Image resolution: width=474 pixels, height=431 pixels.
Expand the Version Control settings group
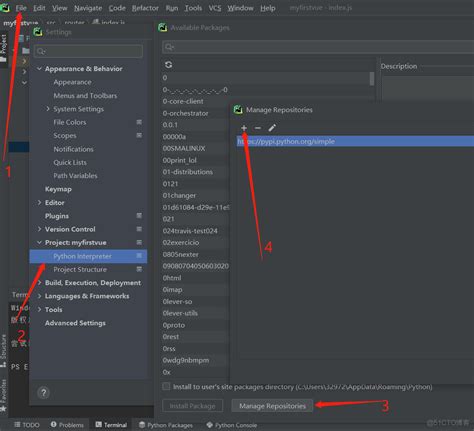pos(39,229)
